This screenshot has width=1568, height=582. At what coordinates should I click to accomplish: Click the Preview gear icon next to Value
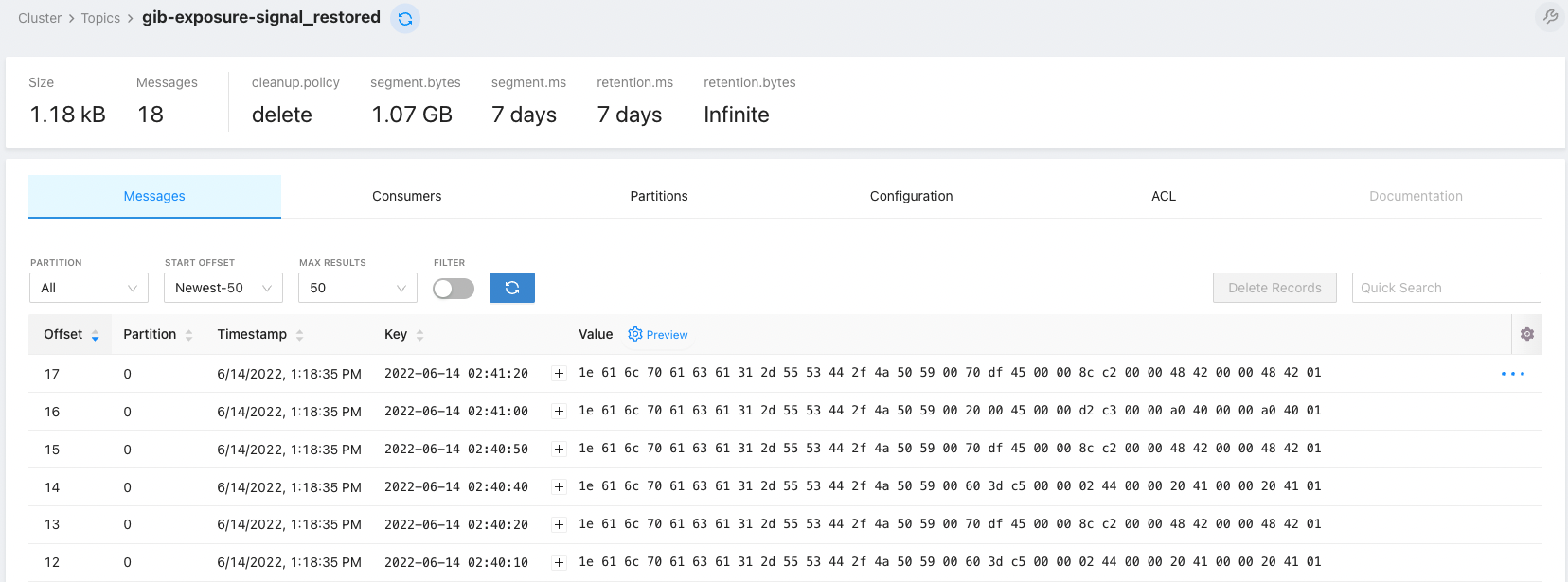(x=635, y=334)
